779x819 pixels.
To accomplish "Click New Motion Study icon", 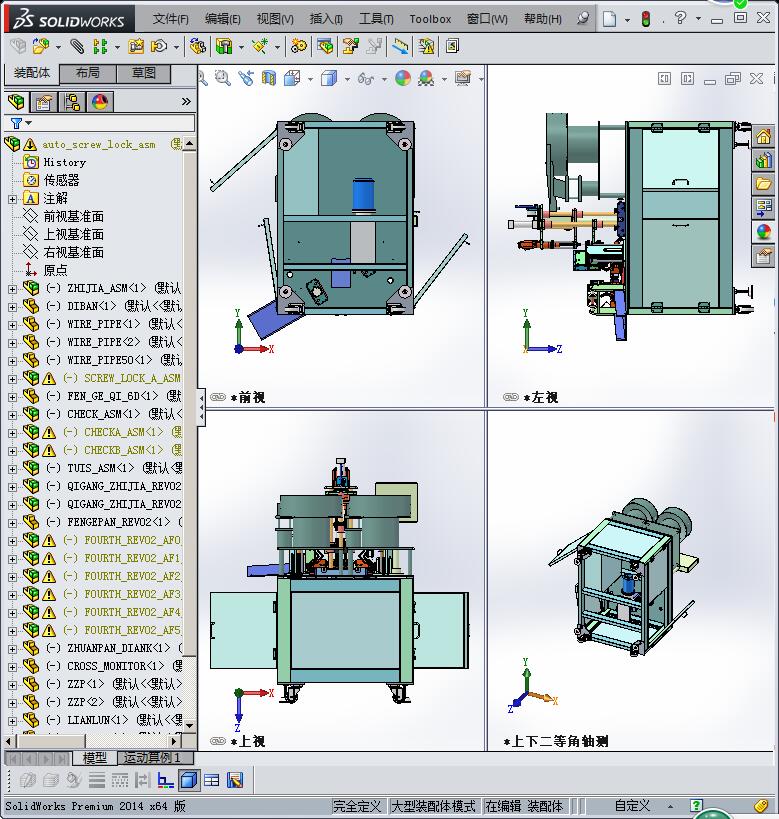I will [298, 46].
